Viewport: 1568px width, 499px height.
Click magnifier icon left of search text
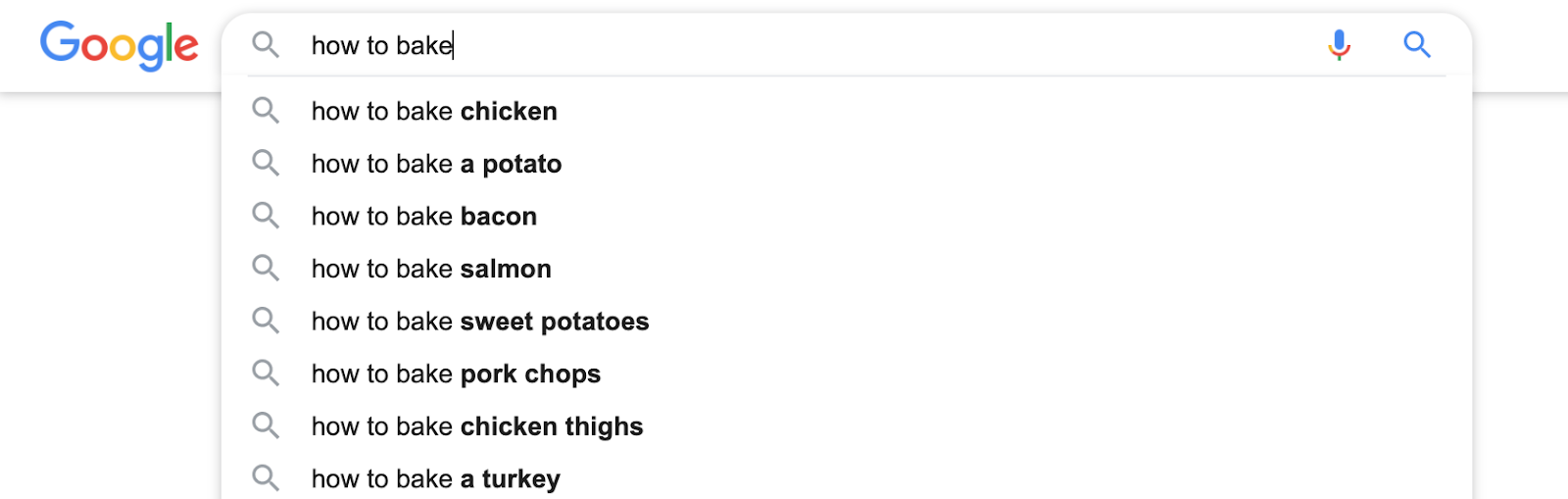(266, 44)
